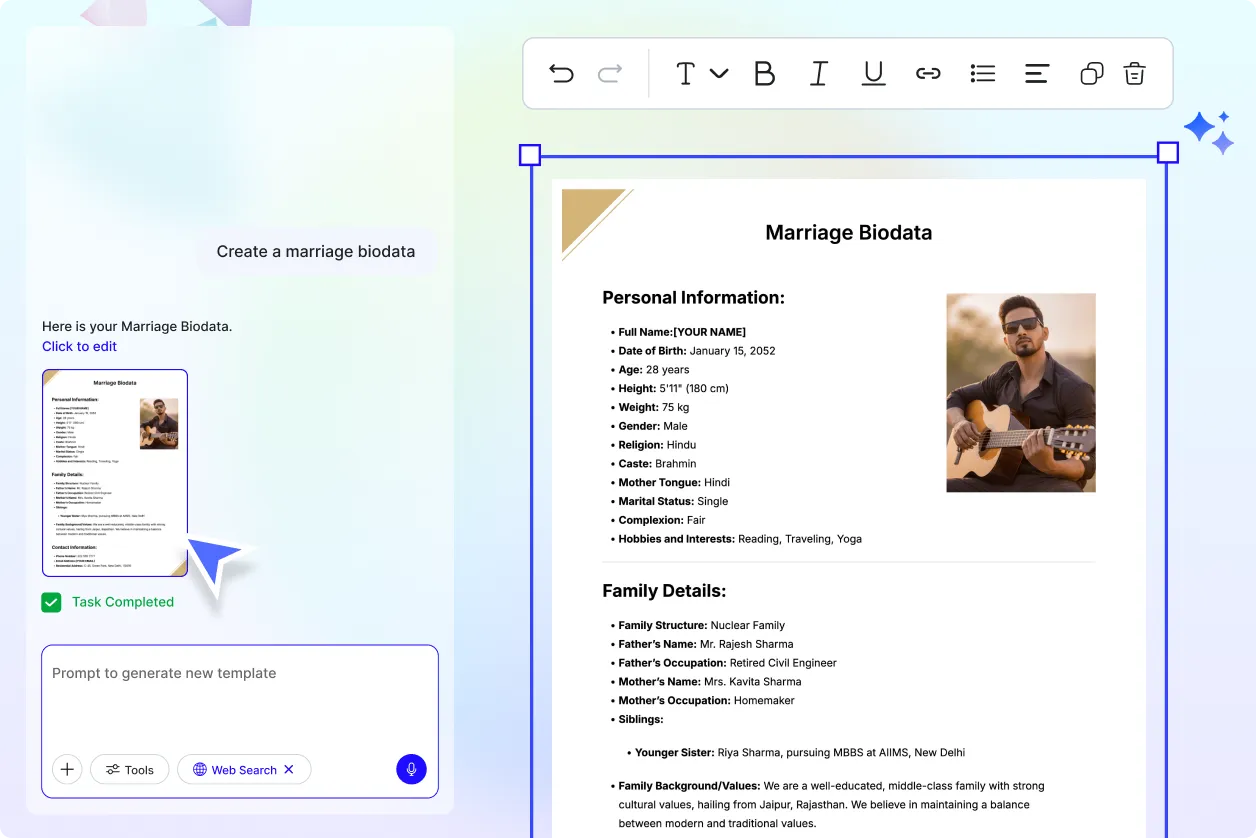Redo the last undone edit

click(610, 73)
